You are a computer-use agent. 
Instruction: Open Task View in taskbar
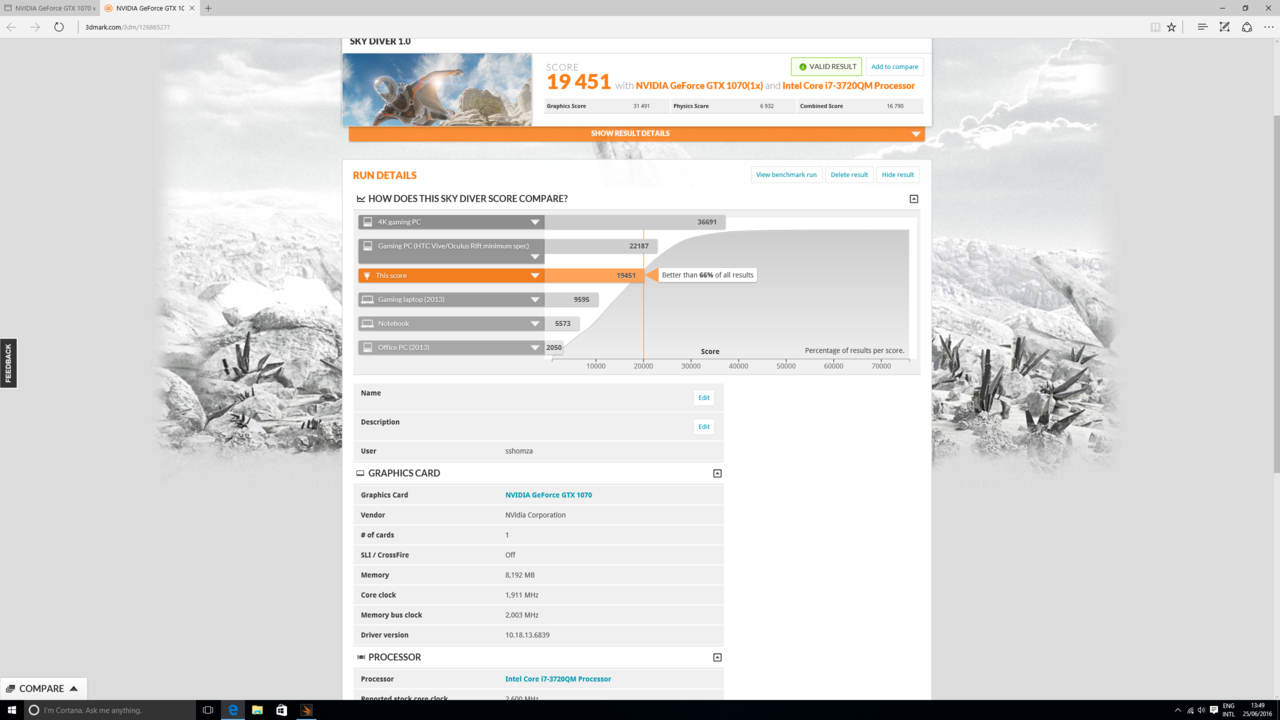pos(208,710)
